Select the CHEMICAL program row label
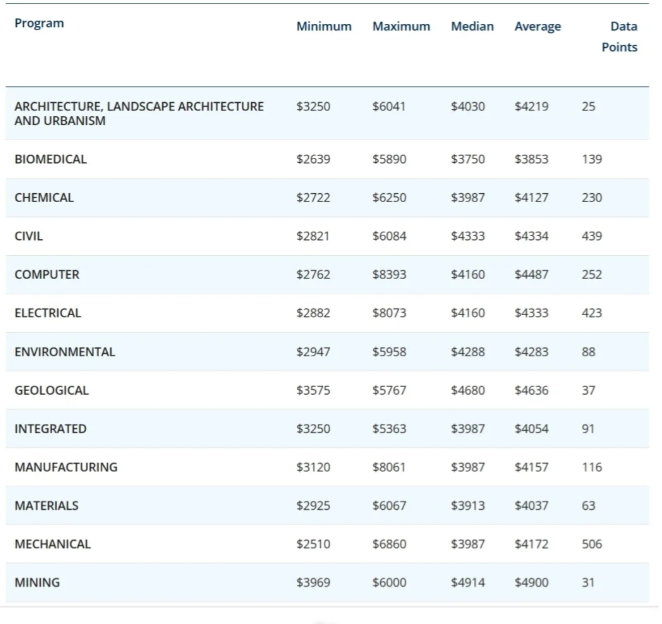The image size is (662, 624). (44, 198)
